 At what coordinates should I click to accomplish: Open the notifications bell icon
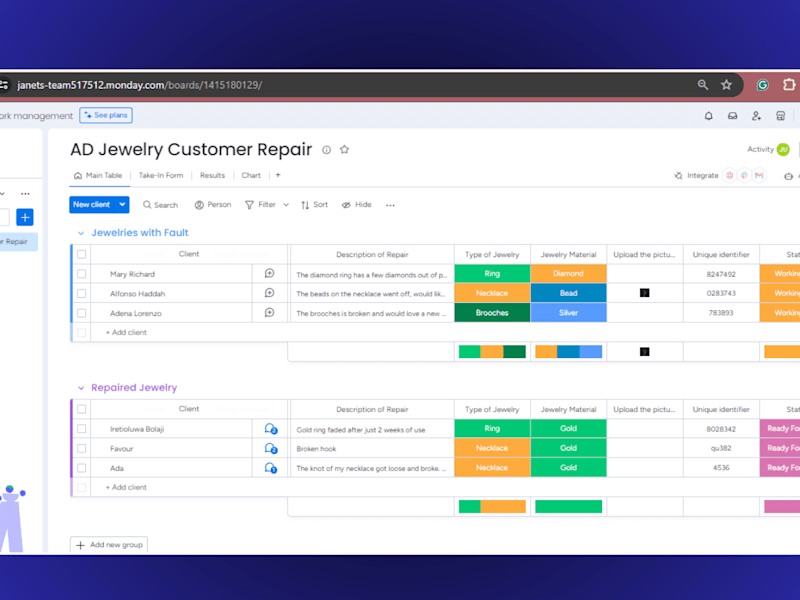tap(709, 116)
